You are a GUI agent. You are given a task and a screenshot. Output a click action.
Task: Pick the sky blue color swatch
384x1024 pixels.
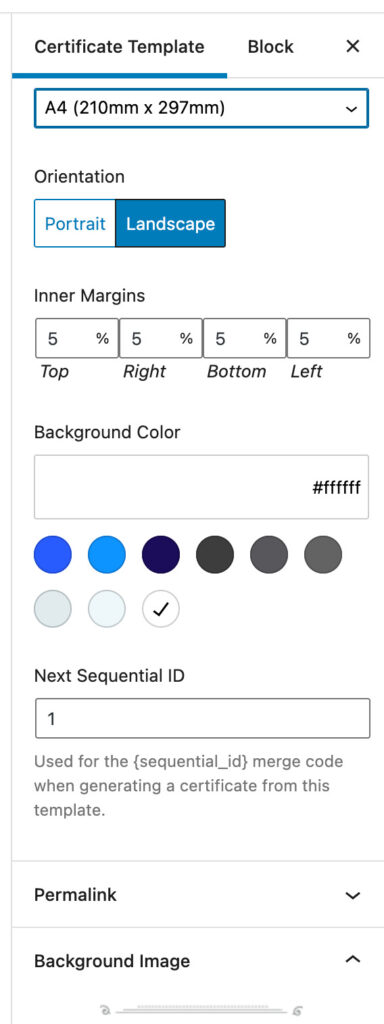tap(106, 554)
